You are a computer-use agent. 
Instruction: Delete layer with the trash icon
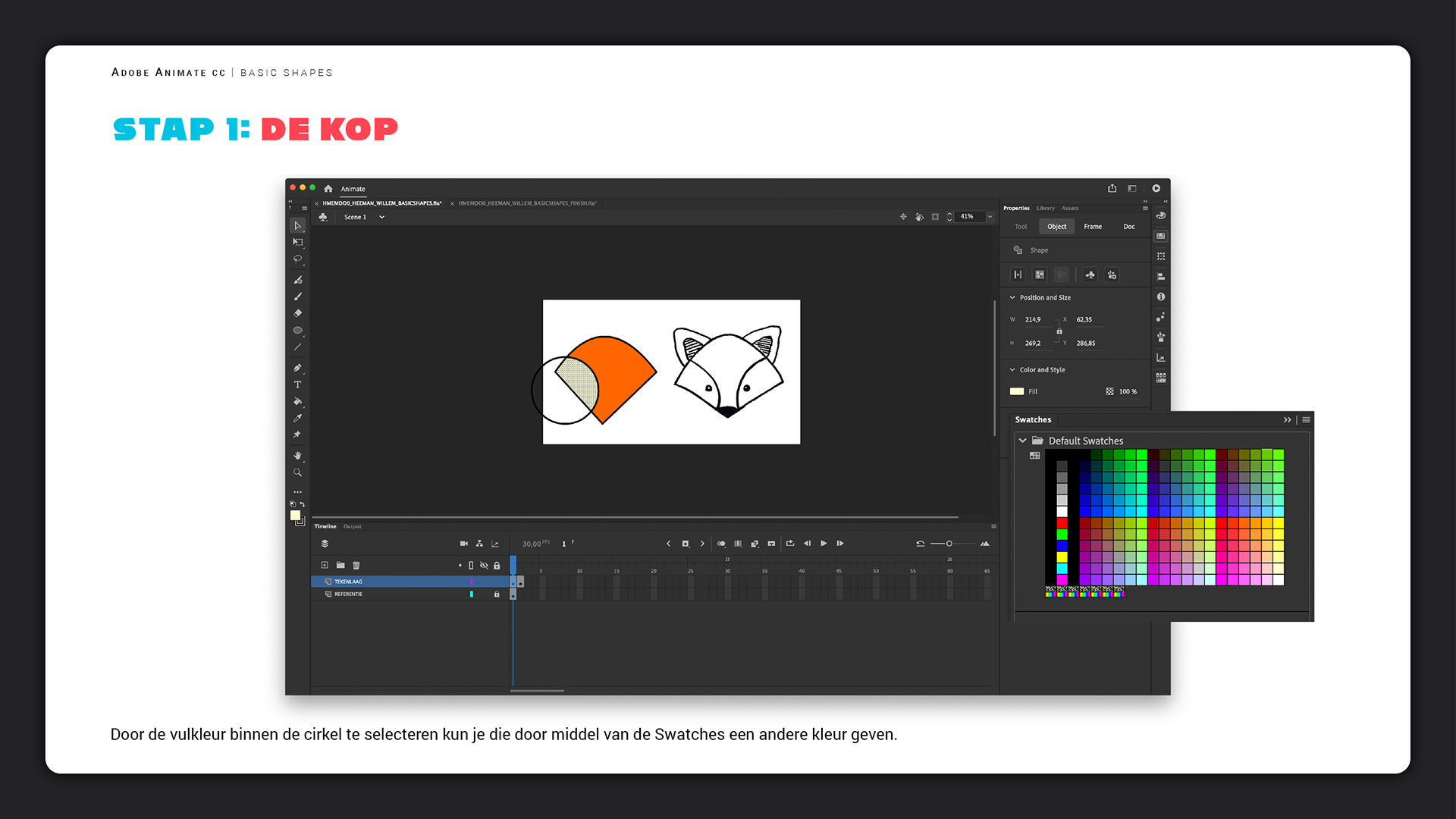356,565
